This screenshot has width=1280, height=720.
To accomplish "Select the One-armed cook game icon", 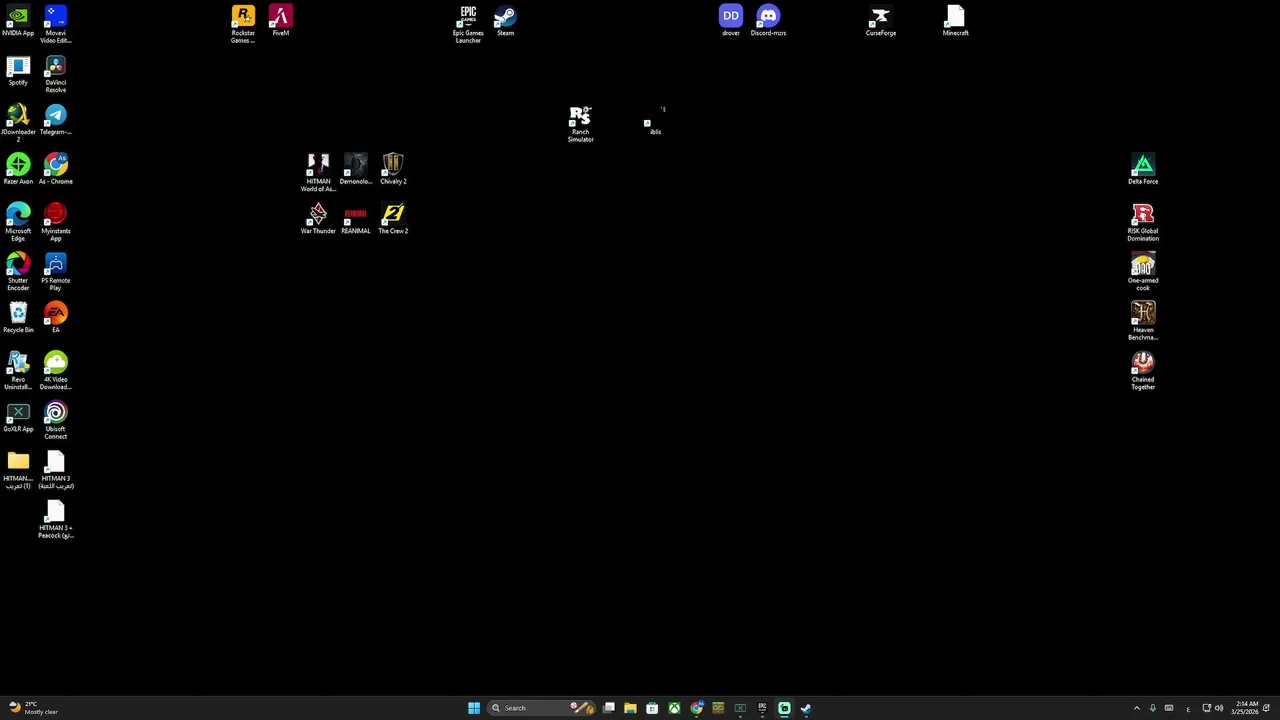I will coord(1143,272).
